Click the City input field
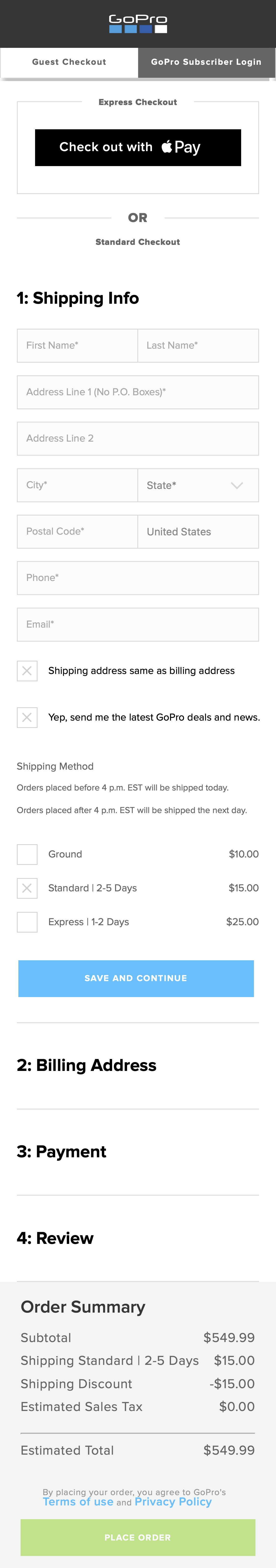Viewport: 276px width, 1568px height. (77, 485)
